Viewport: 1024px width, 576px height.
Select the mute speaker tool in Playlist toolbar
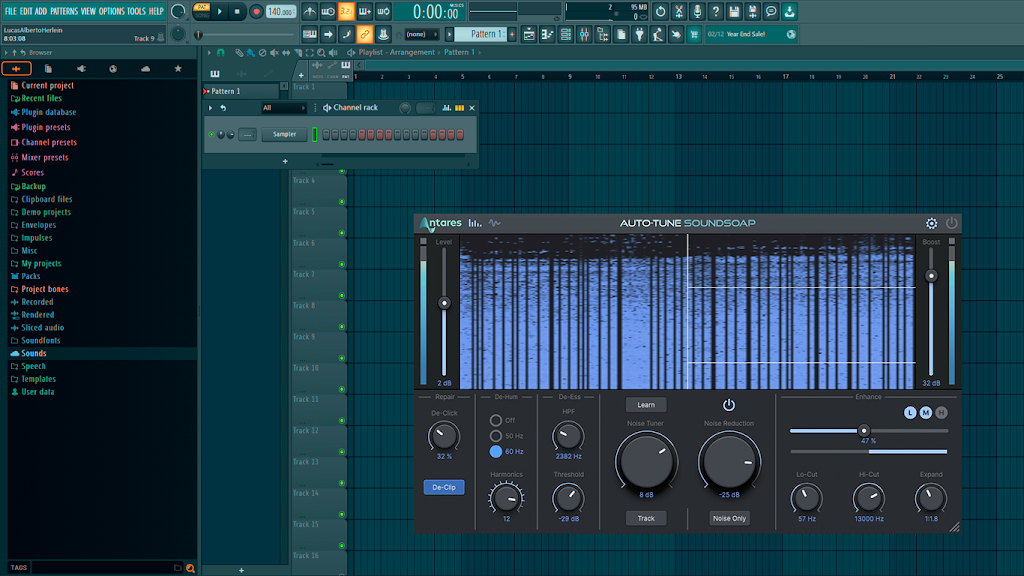coord(274,52)
